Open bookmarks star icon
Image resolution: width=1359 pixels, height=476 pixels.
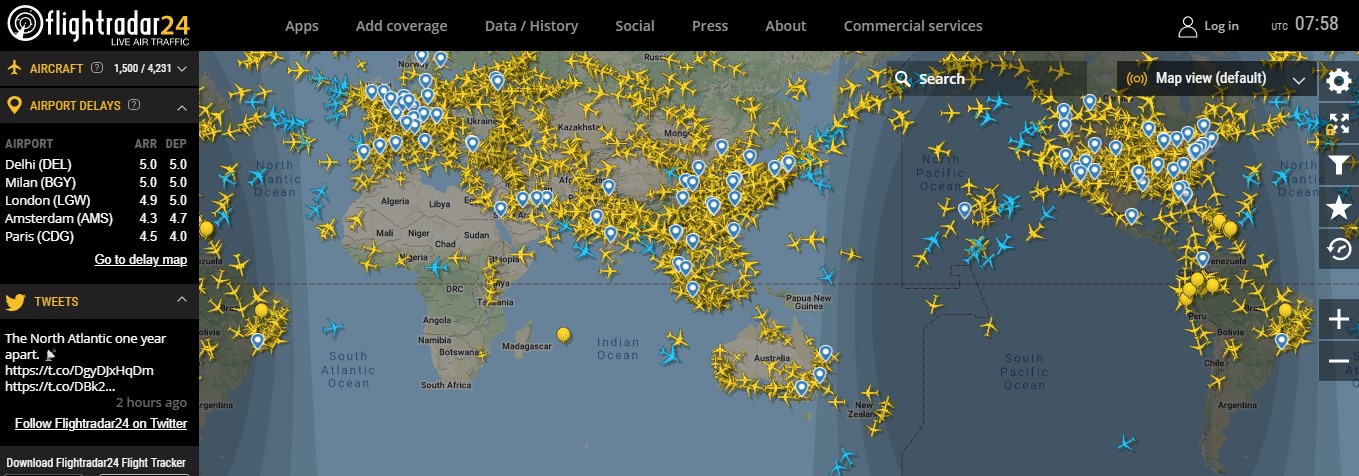click(x=1339, y=208)
